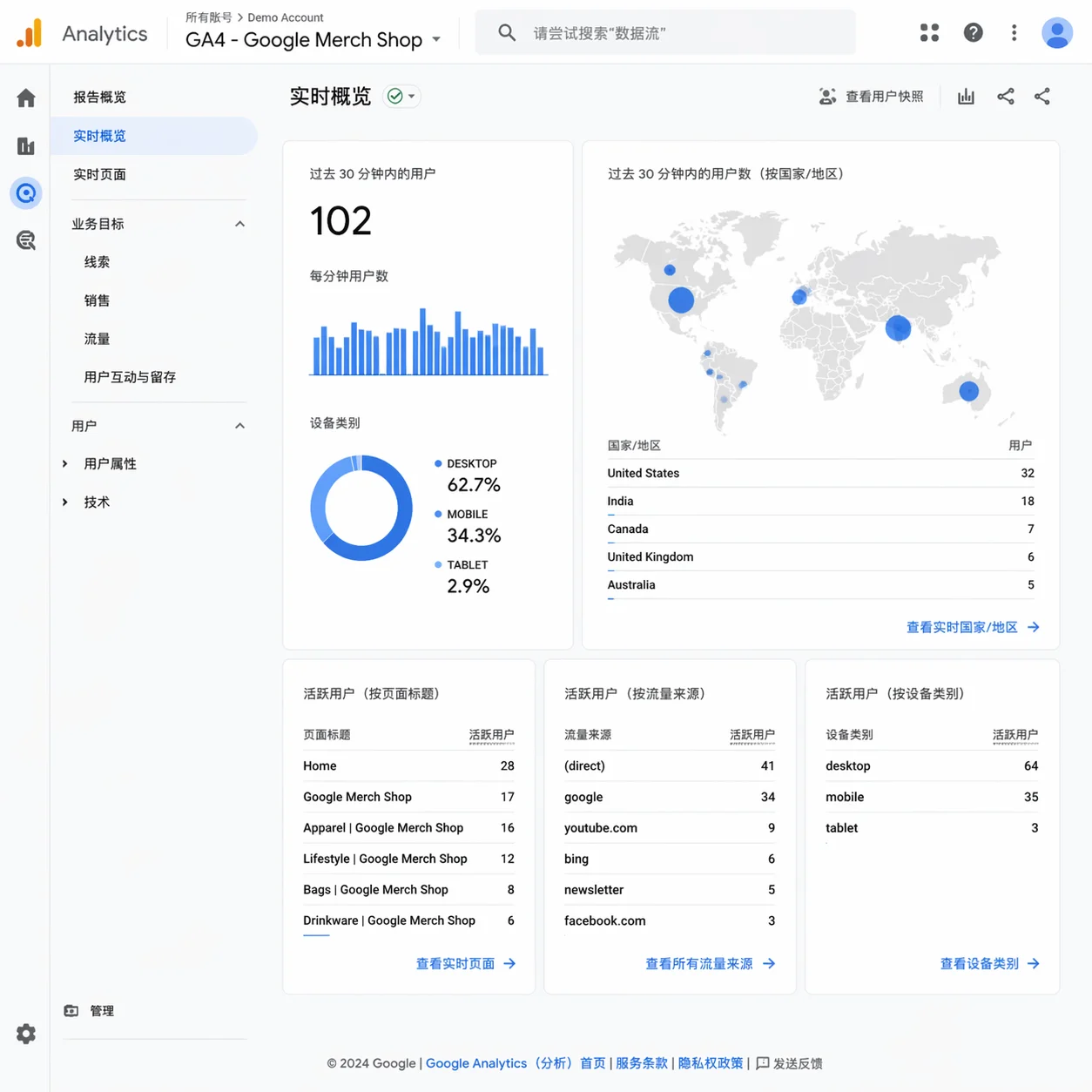The height and width of the screenshot is (1092, 1092).
Task: Click the settings gear at the bottom left
Action: pyautogui.click(x=25, y=1034)
